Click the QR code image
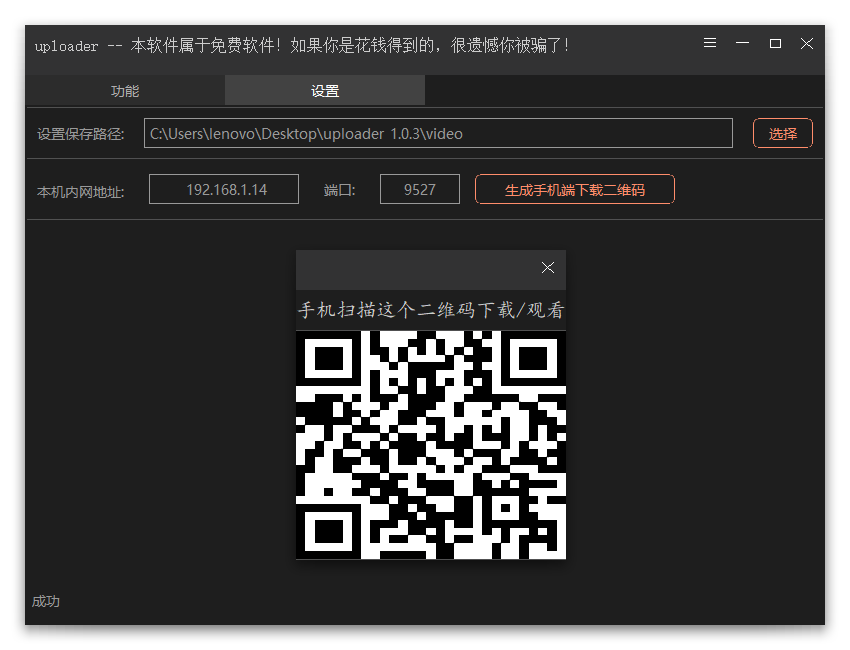This screenshot has height=650, width=850. (430, 445)
